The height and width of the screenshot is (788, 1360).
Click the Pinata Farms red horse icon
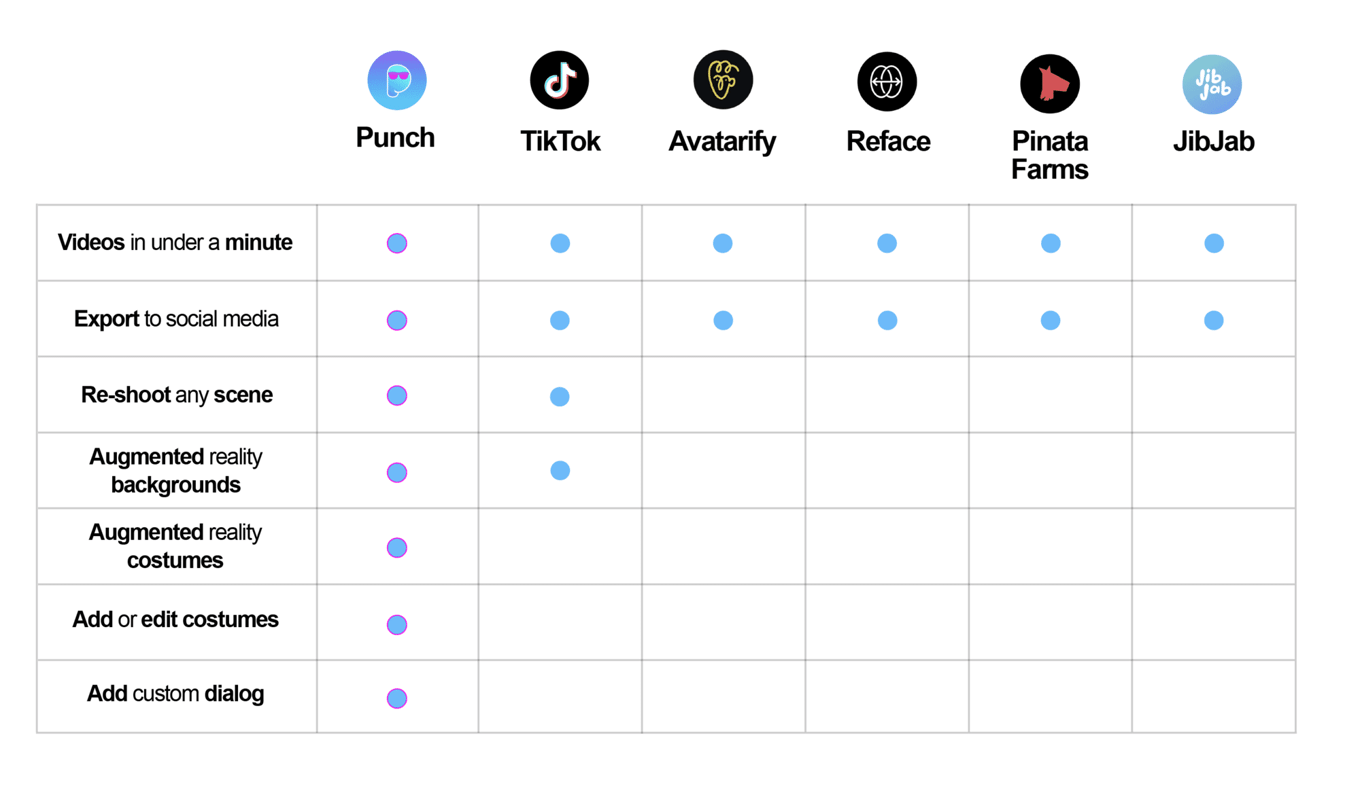click(1050, 83)
